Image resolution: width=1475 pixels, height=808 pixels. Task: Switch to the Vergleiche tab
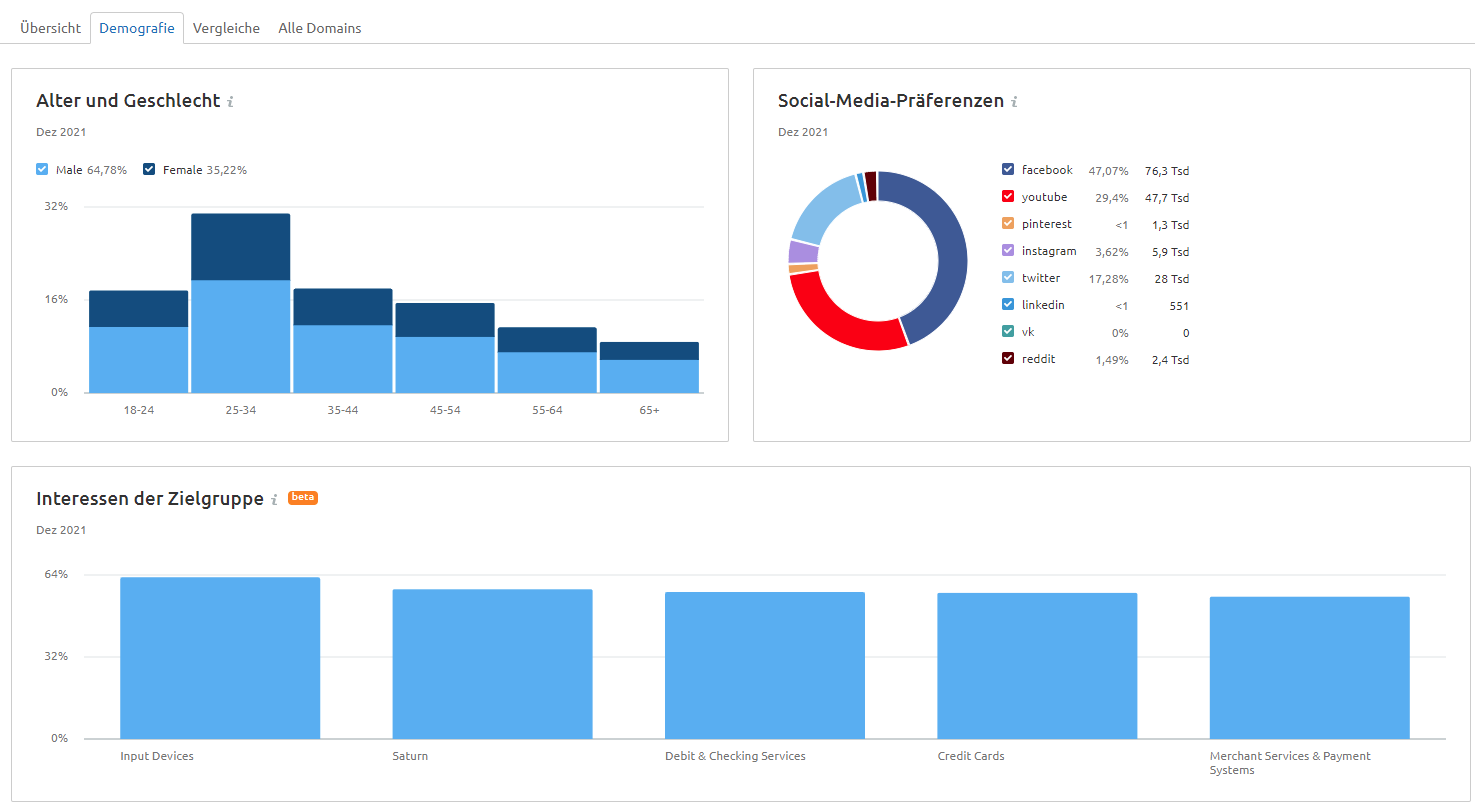226,28
